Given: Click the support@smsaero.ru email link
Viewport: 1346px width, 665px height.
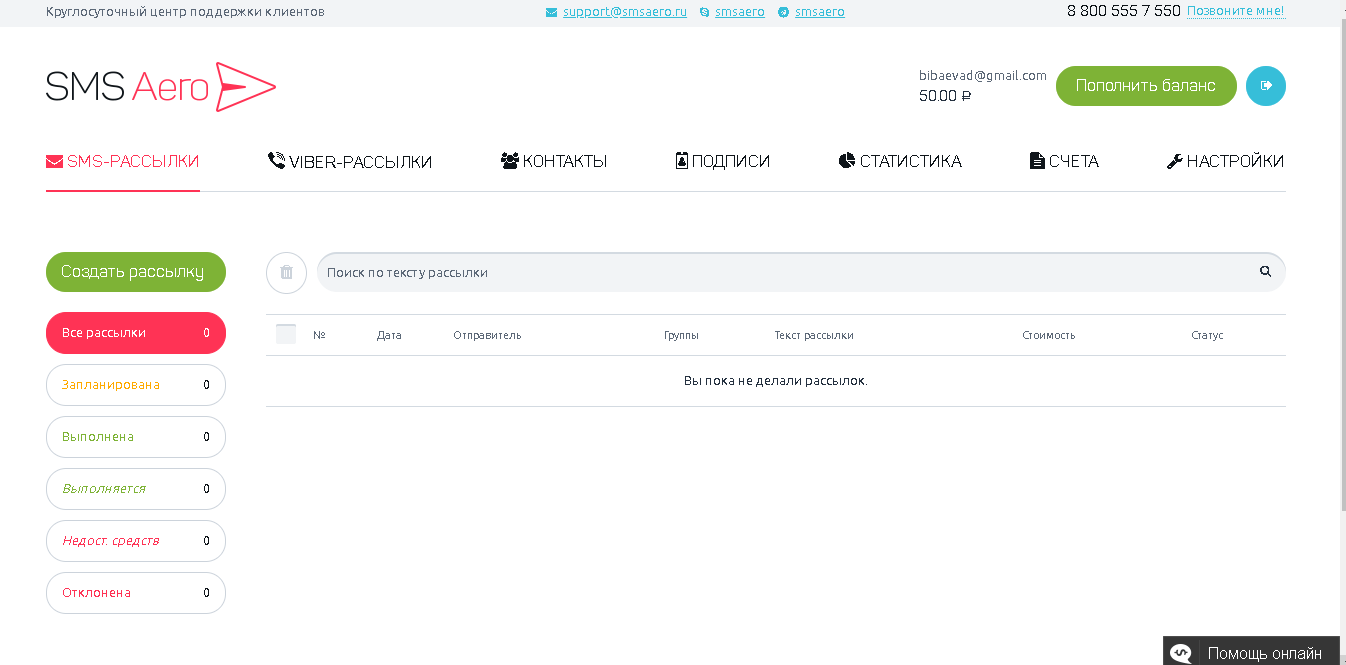Looking at the screenshot, I should (x=624, y=12).
